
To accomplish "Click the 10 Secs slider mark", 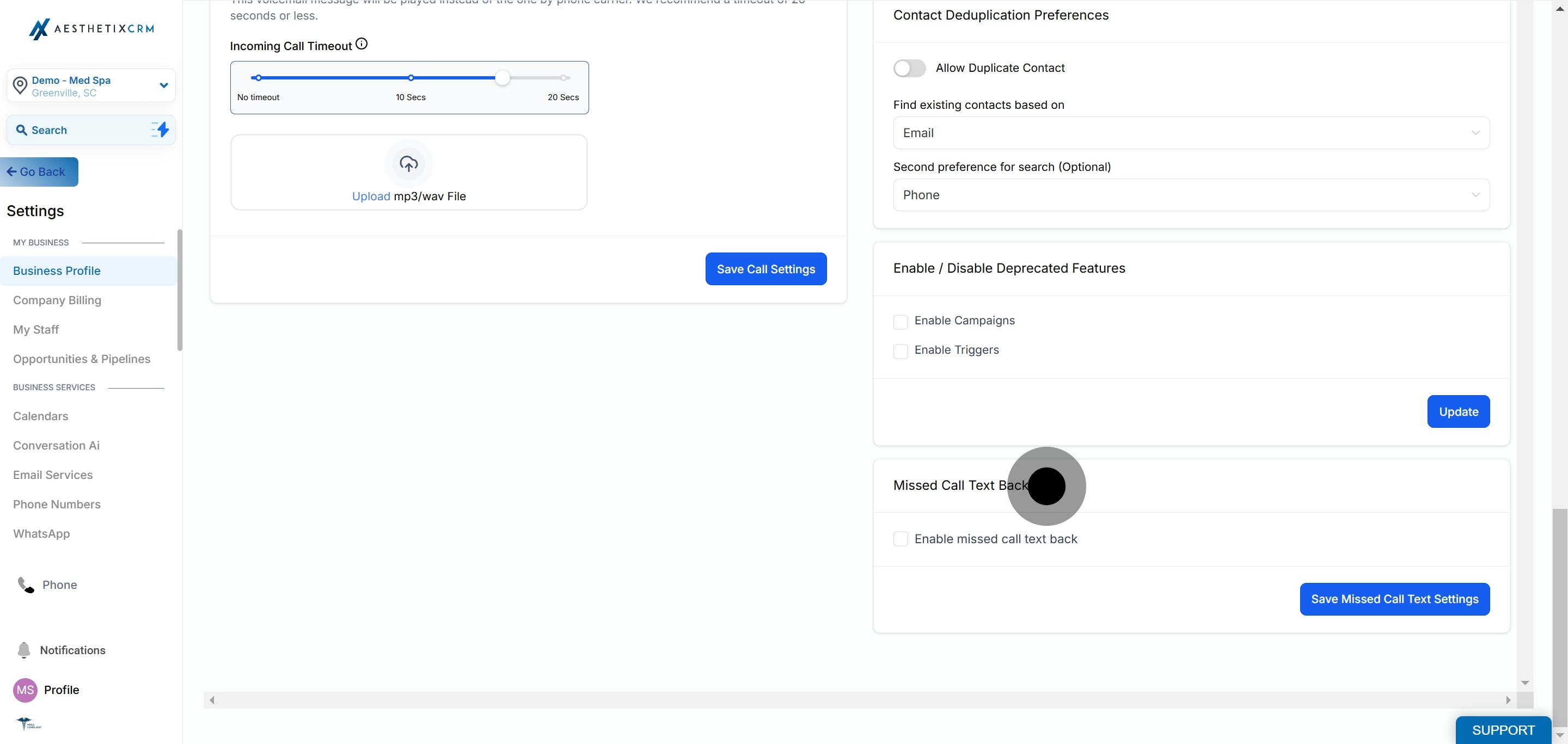I will point(411,78).
